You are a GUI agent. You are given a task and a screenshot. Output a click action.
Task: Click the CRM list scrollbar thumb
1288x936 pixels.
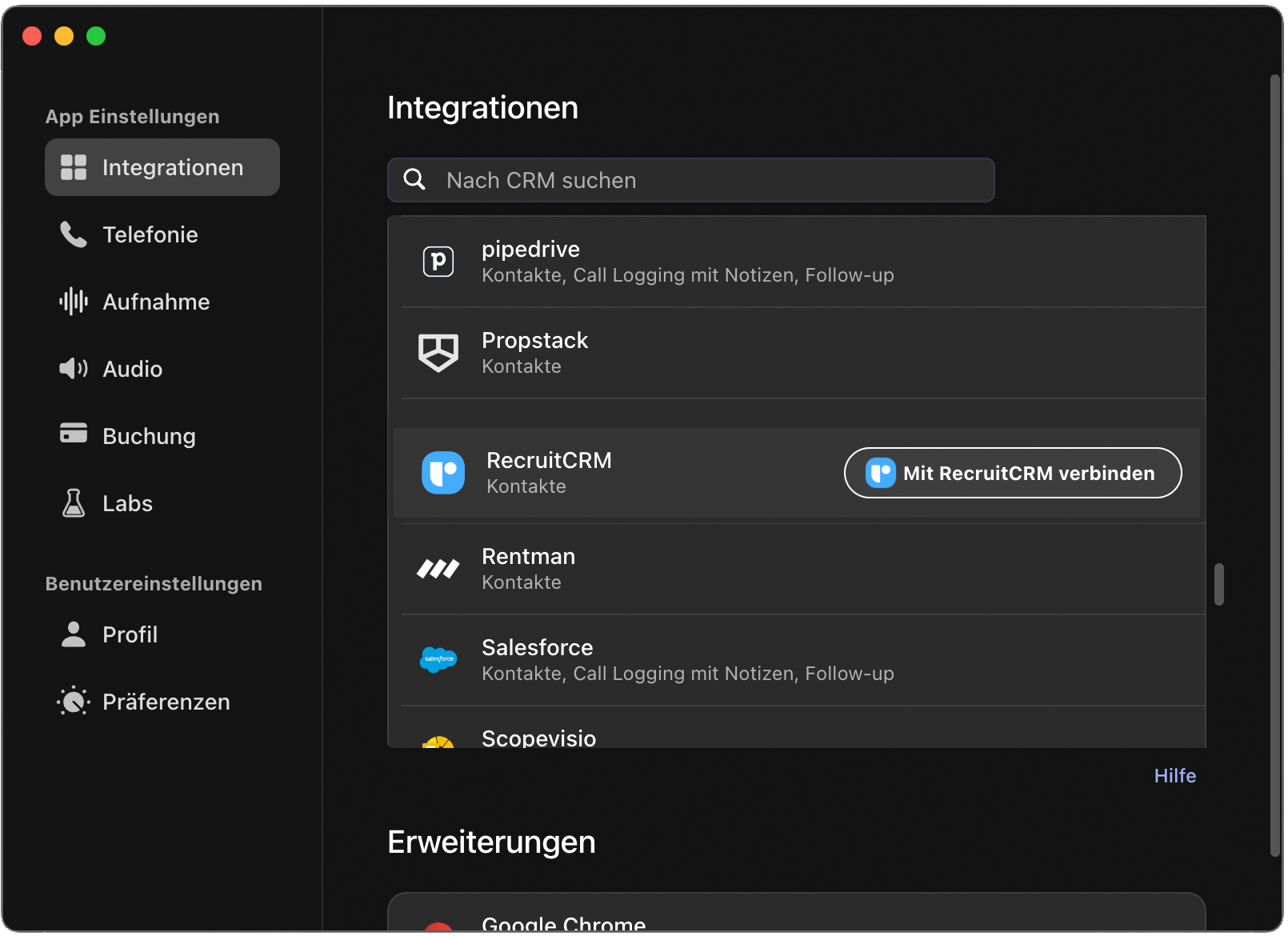1219,584
